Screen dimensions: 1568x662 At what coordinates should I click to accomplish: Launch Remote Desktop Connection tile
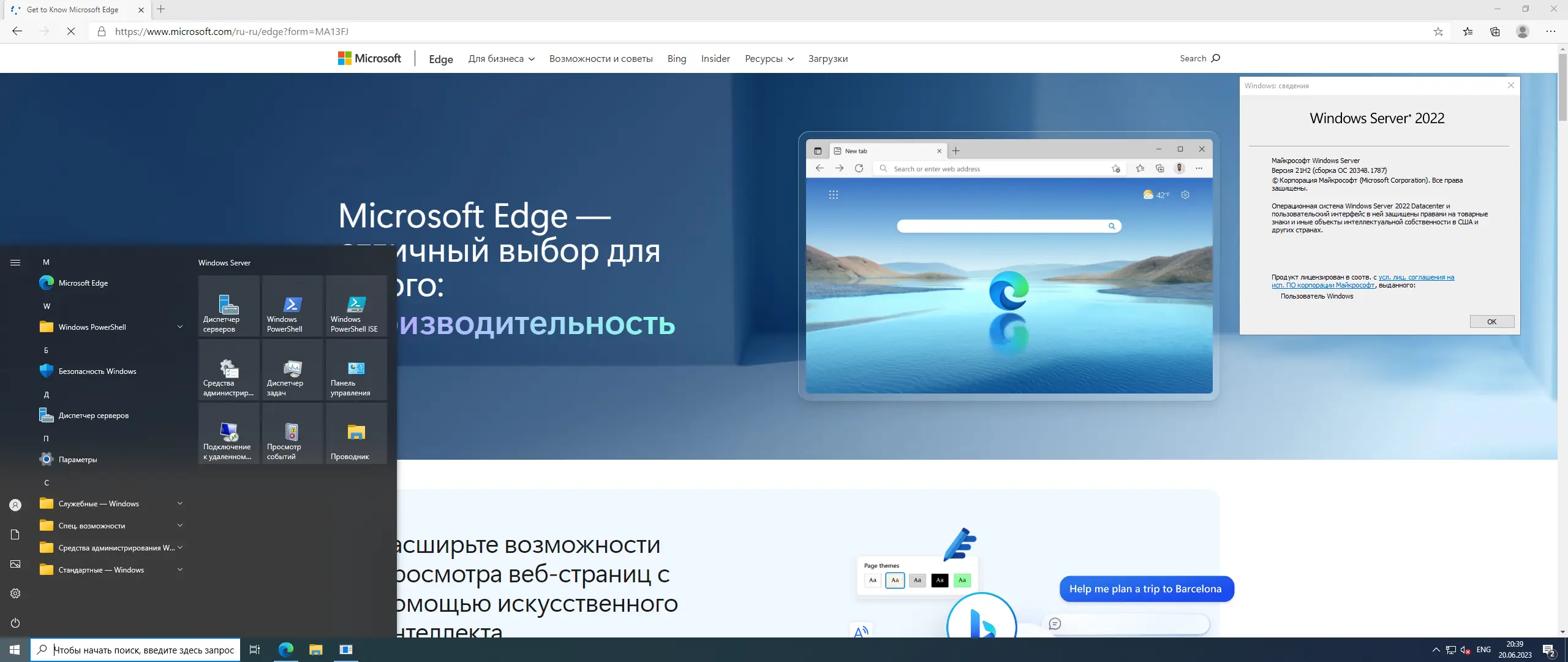click(228, 434)
